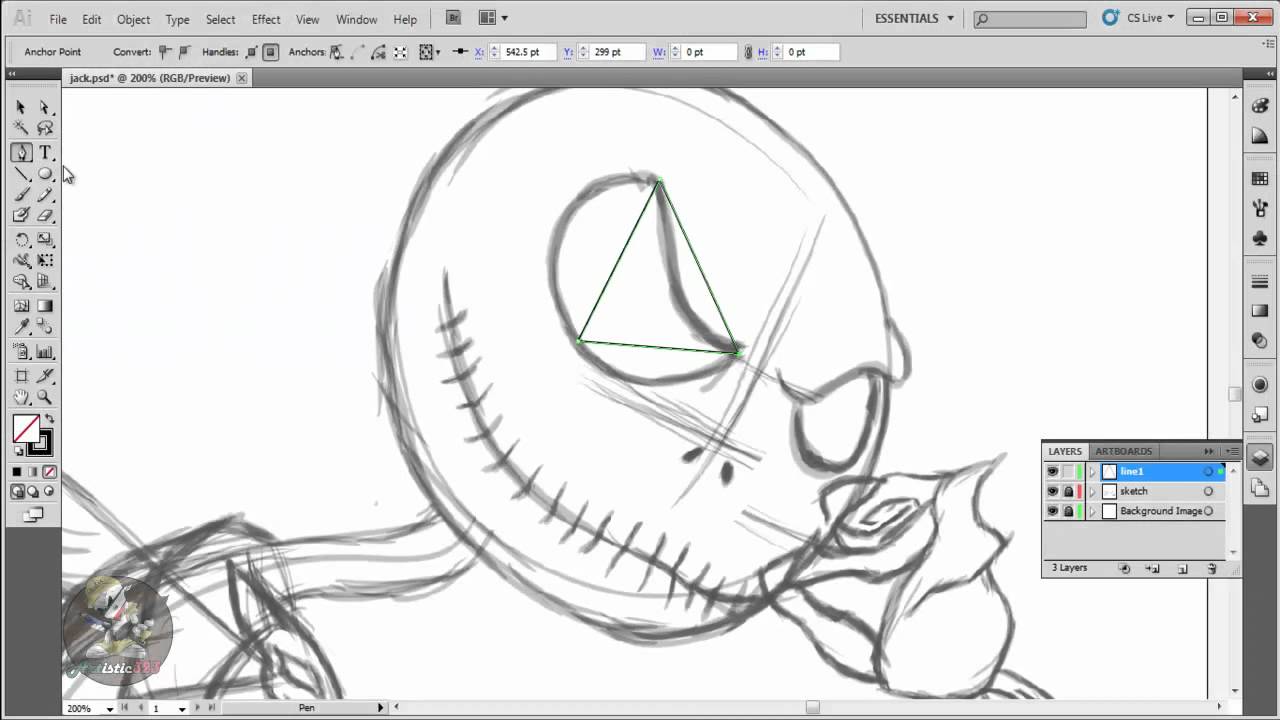This screenshot has height=720, width=1280.
Task: Swap fill and stroke colors
Action: pos(49,419)
